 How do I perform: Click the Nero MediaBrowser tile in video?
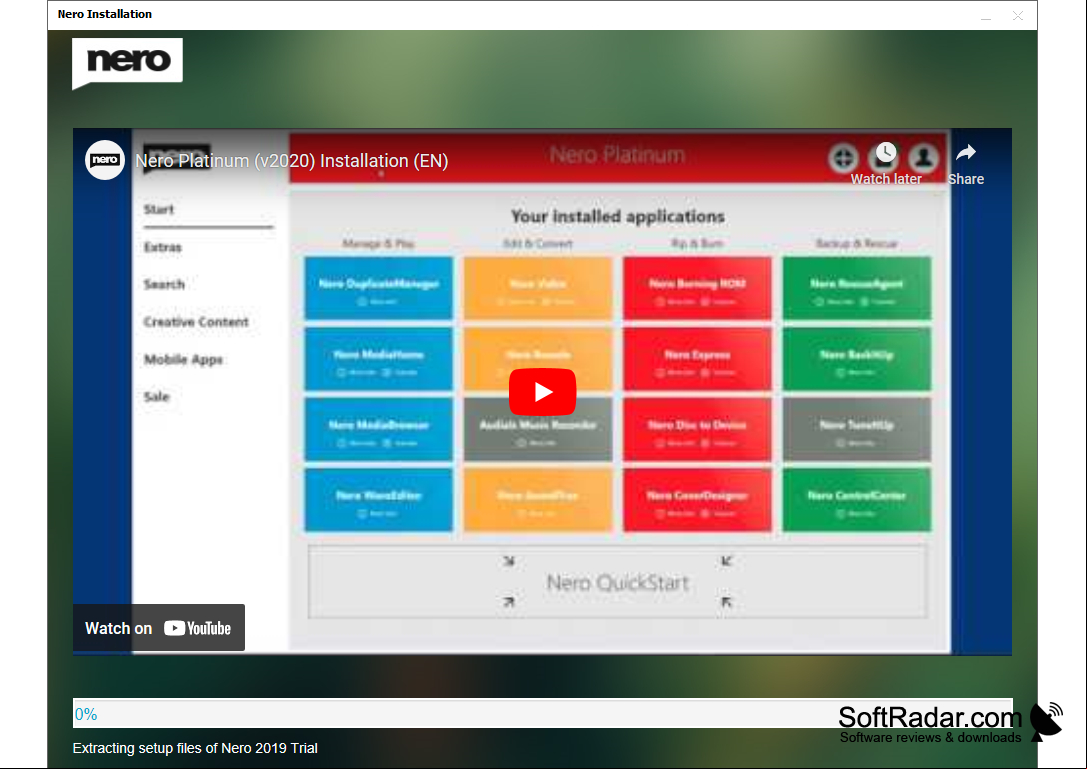point(379,429)
